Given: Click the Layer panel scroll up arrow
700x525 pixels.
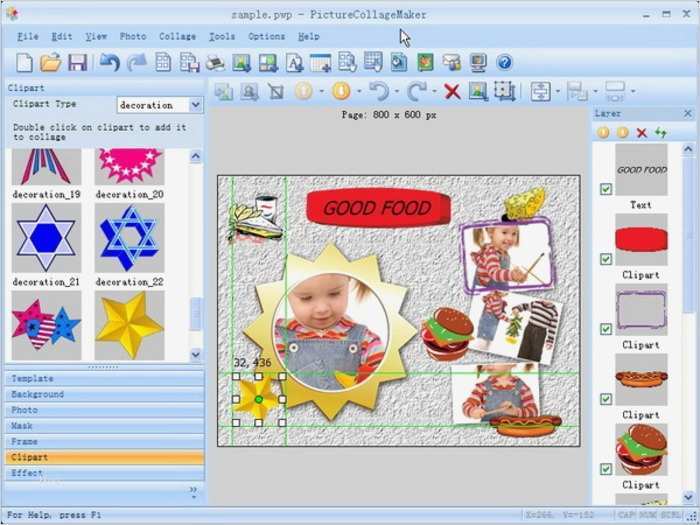Looking at the screenshot, I should click(688, 150).
